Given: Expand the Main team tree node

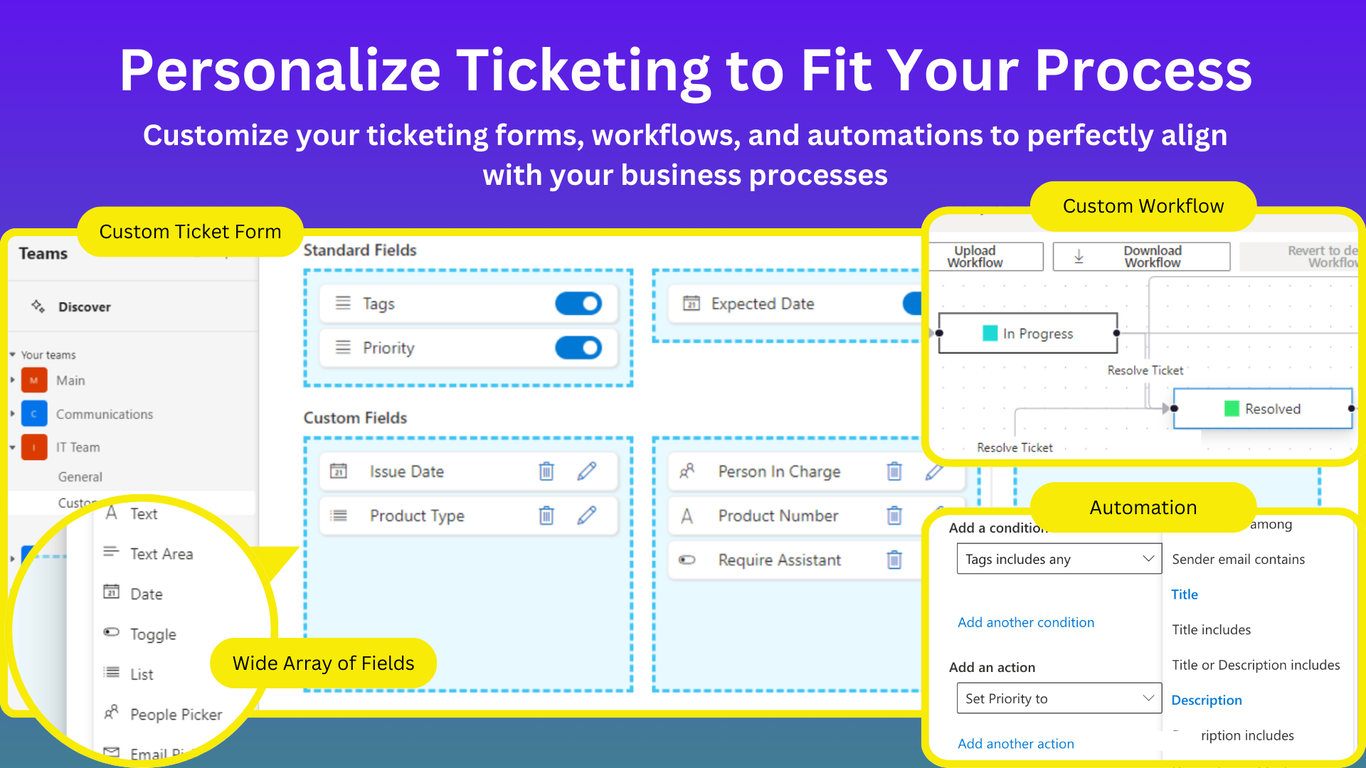Looking at the screenshot, I should [13, 381].
